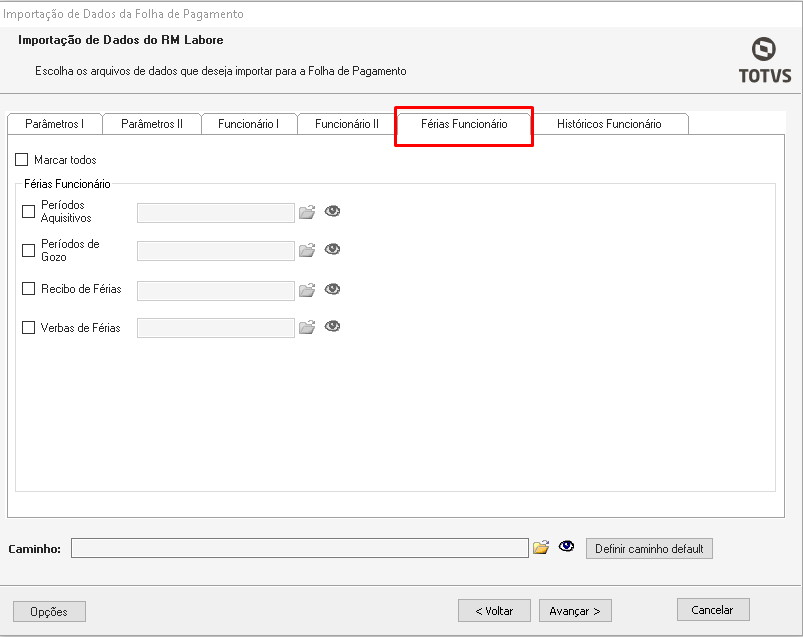Open the Funcionário II tab

(x=347, y=124)
